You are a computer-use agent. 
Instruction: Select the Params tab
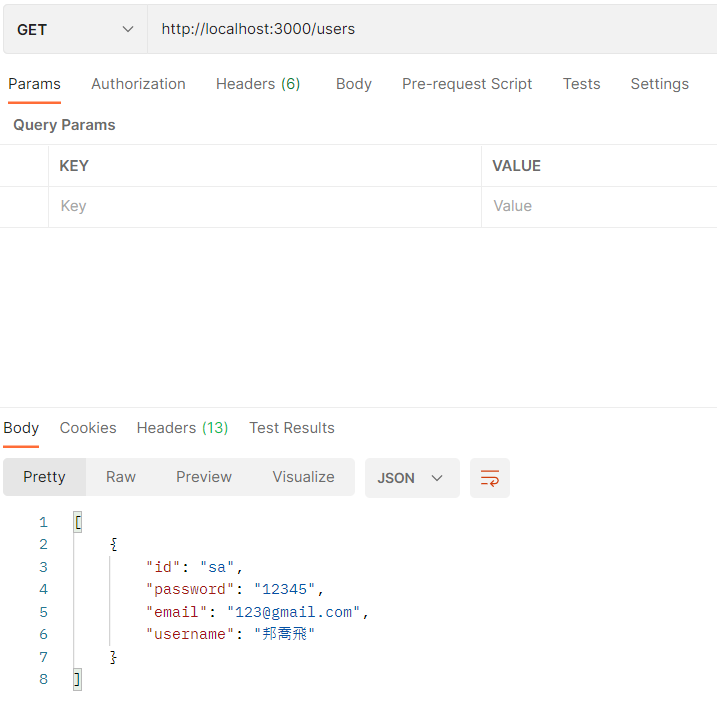click(35, 84)
